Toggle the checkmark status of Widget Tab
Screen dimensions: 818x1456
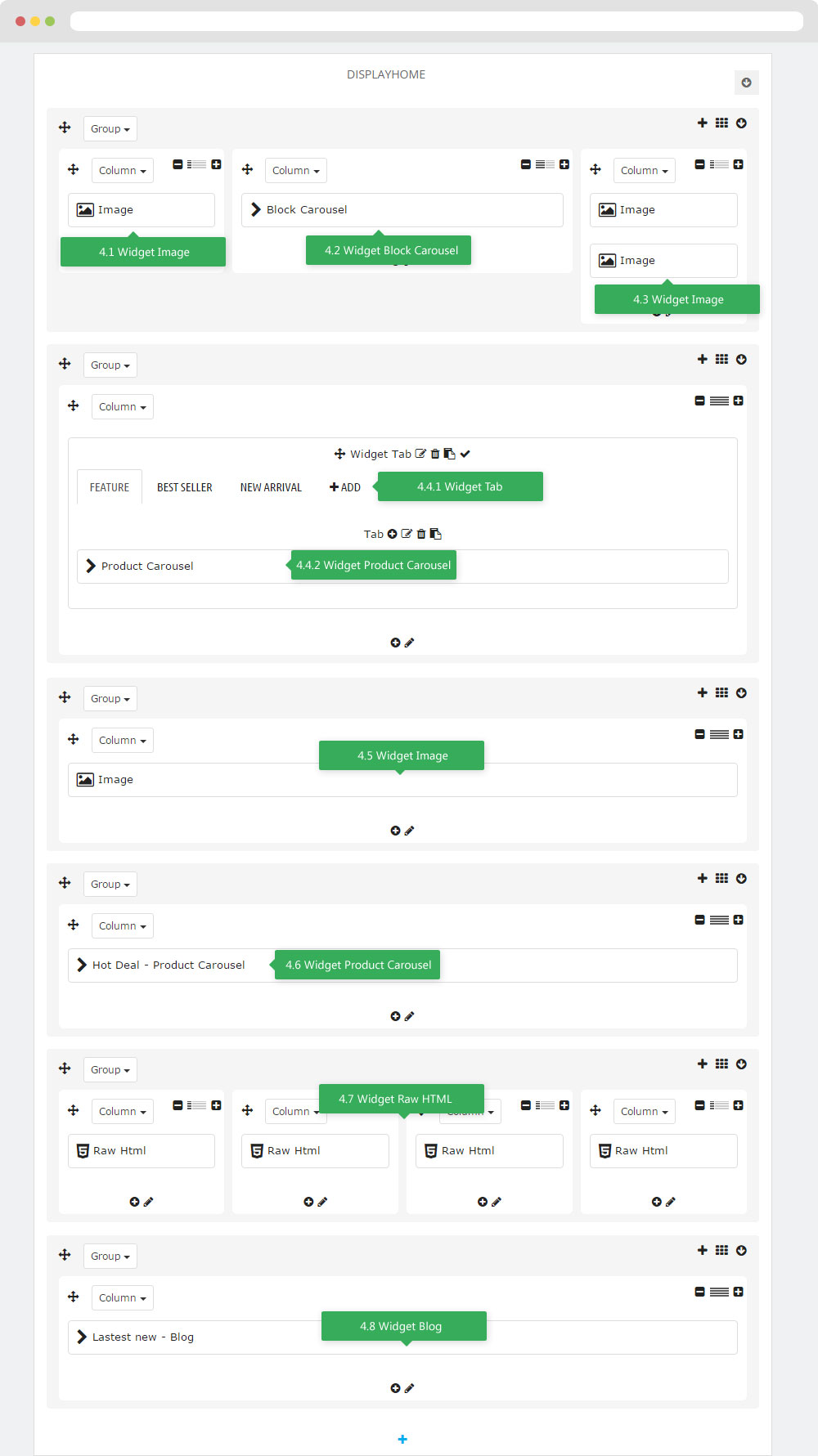(465, 454)
